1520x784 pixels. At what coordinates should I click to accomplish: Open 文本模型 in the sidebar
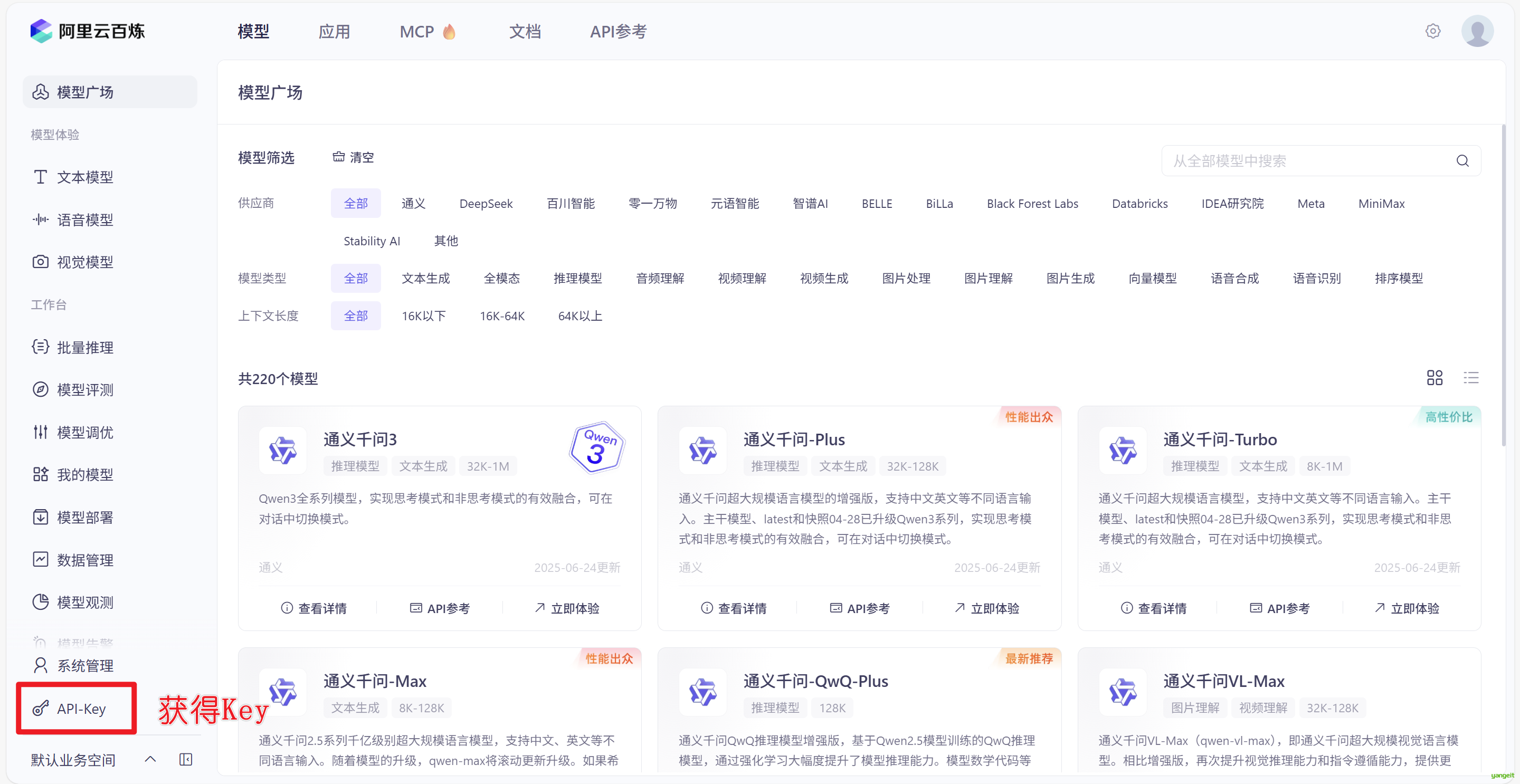click(x=110, y=177)
